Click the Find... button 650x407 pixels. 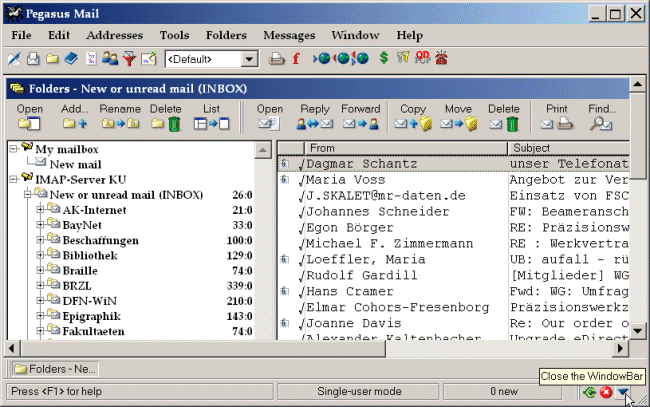click(x=602, y=117)
